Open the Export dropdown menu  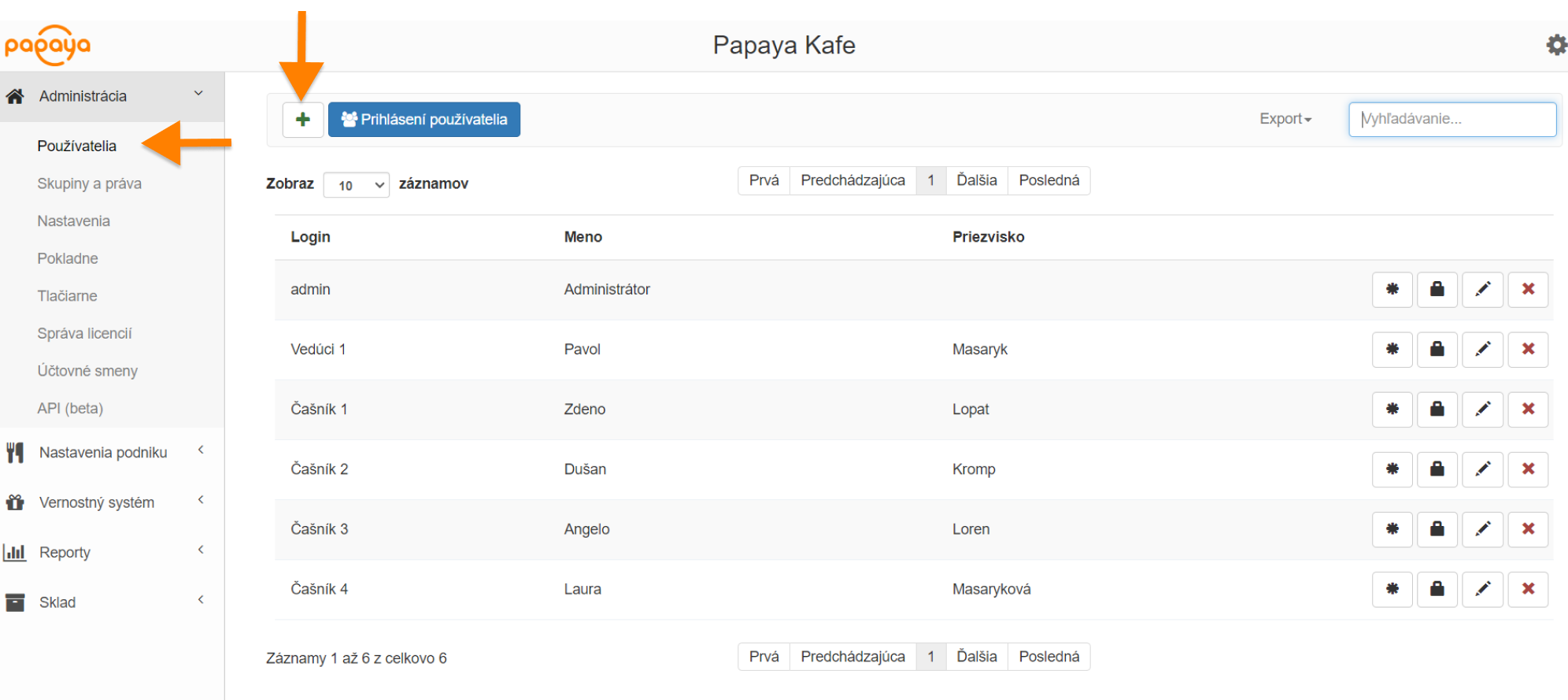[x=1285, y=119]
